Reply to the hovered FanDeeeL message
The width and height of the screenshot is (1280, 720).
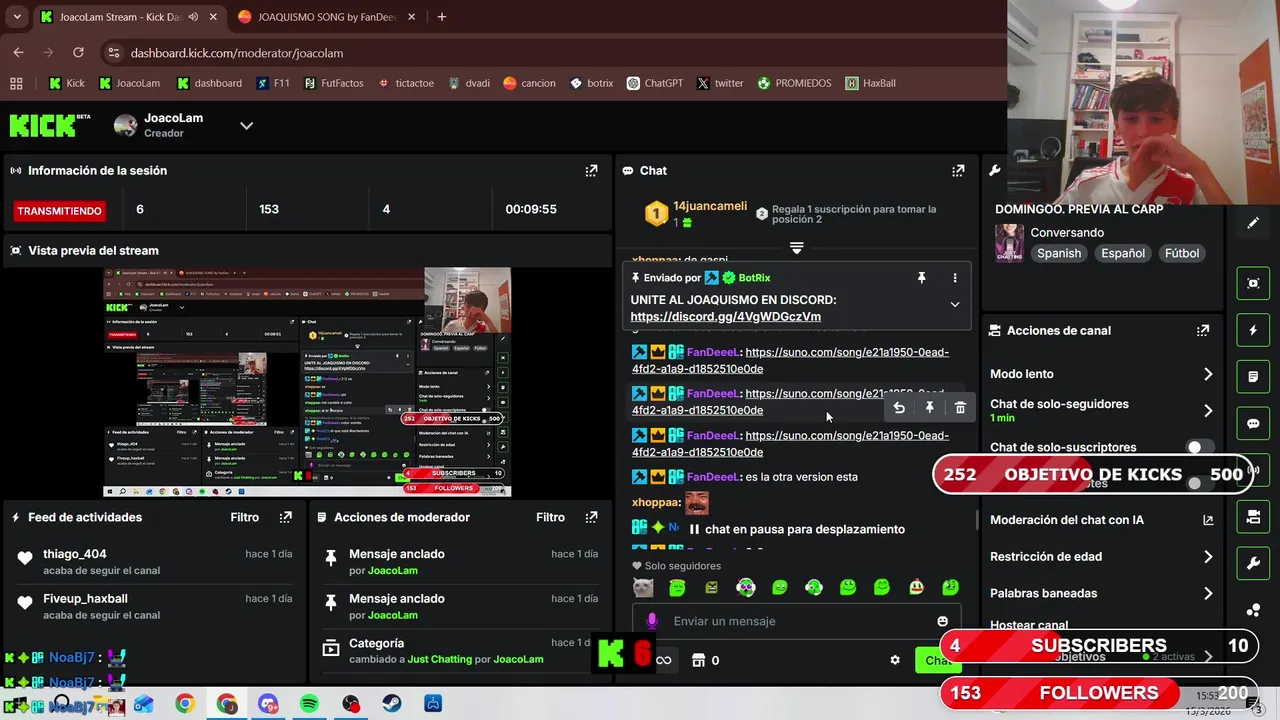point(899,408)
